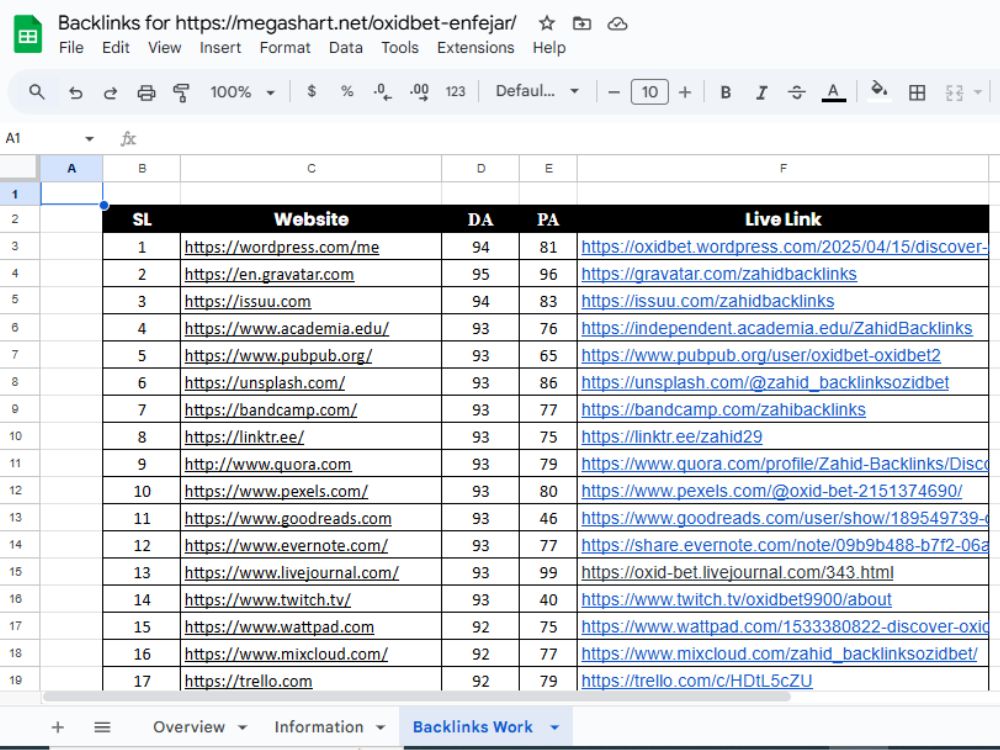Open the Data menu
The image size is (1000, 750).
tap(346, 48)
